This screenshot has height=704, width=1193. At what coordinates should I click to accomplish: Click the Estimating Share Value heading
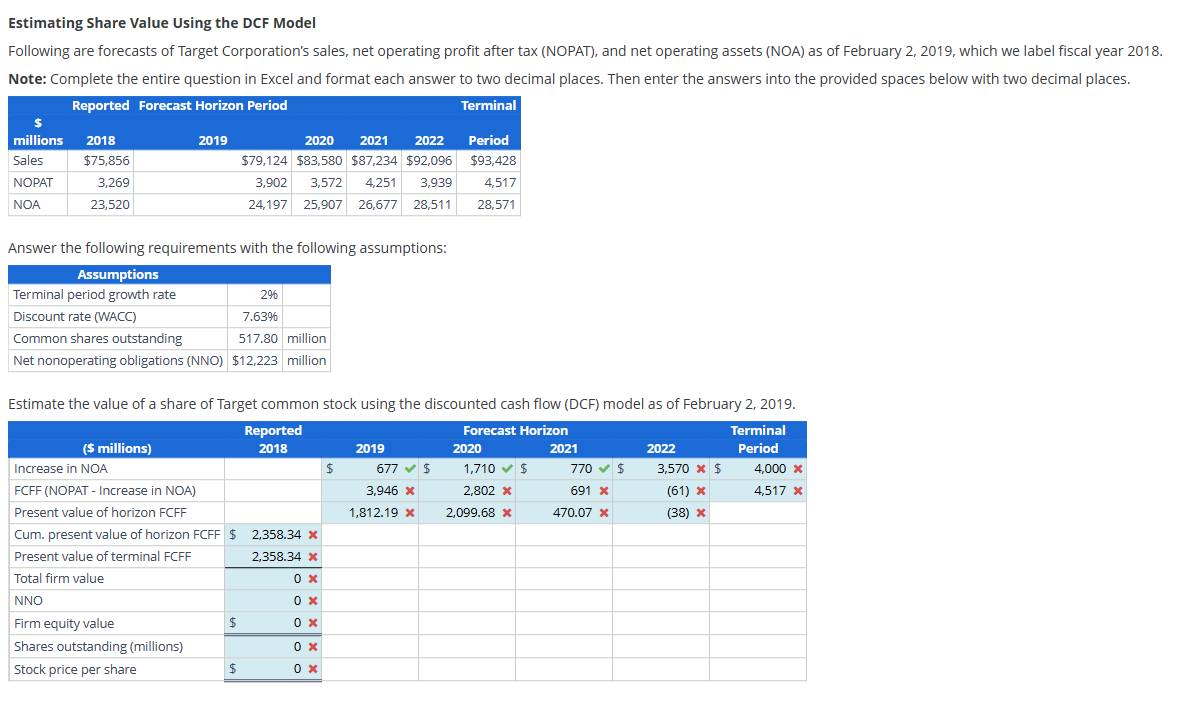click(162, 23)
